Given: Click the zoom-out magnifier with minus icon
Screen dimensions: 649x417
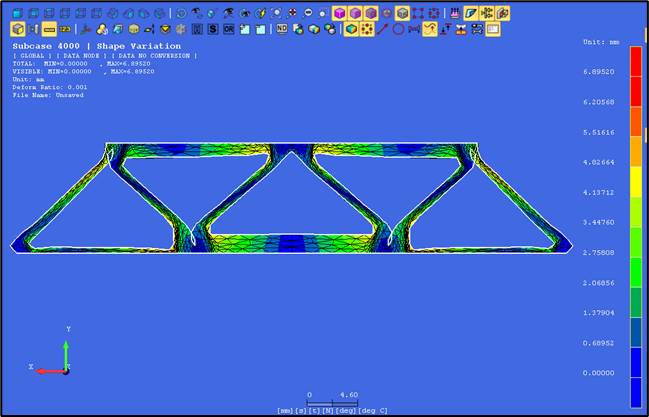Looking at the screenshot, I should [307, 14].
